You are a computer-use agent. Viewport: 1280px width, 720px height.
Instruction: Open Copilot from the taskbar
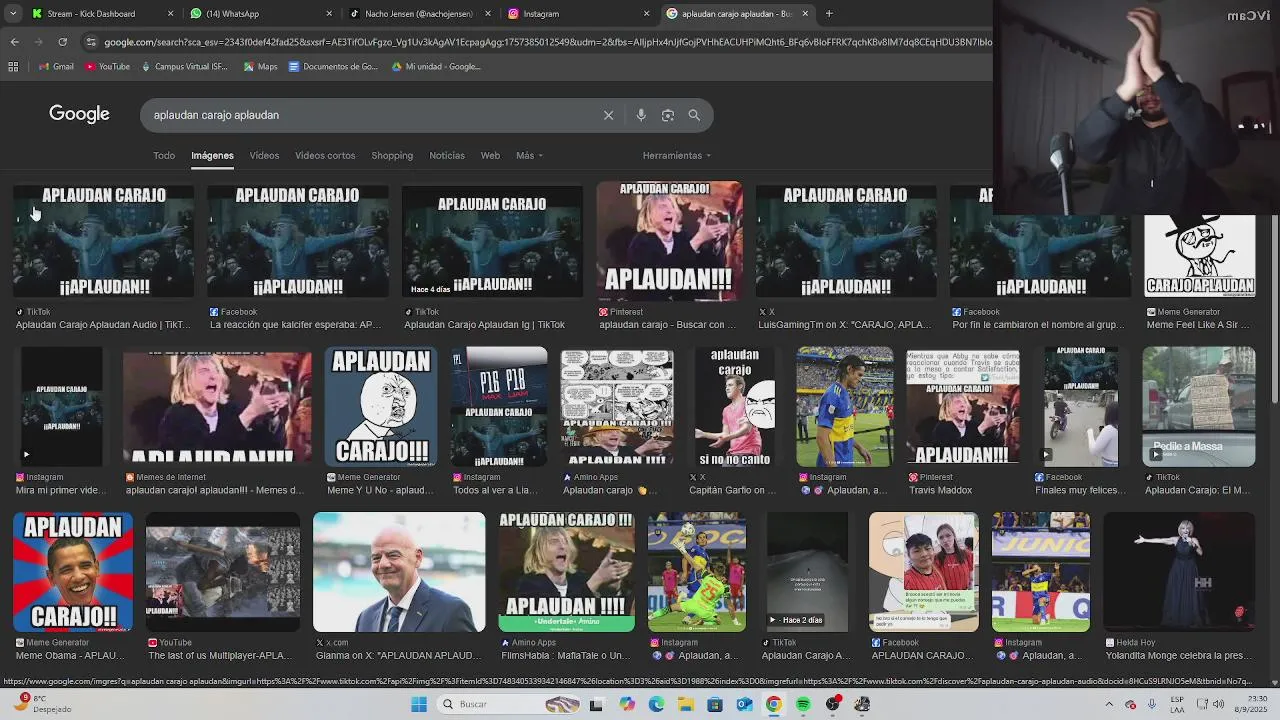point(626,704)
